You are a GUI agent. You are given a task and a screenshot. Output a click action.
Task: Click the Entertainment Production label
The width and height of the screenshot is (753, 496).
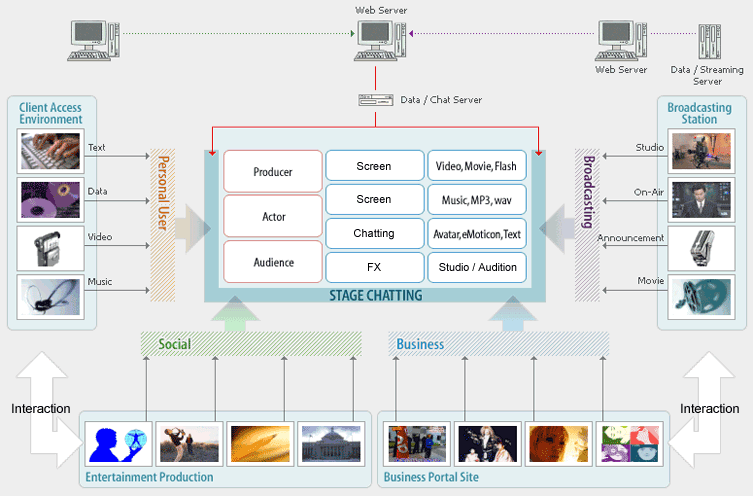pos(149,477)
